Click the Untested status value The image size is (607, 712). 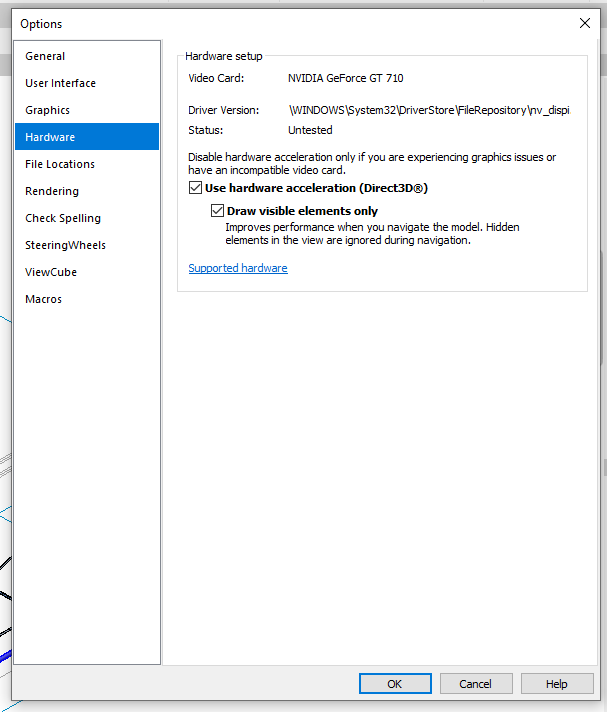coord(310,130)
